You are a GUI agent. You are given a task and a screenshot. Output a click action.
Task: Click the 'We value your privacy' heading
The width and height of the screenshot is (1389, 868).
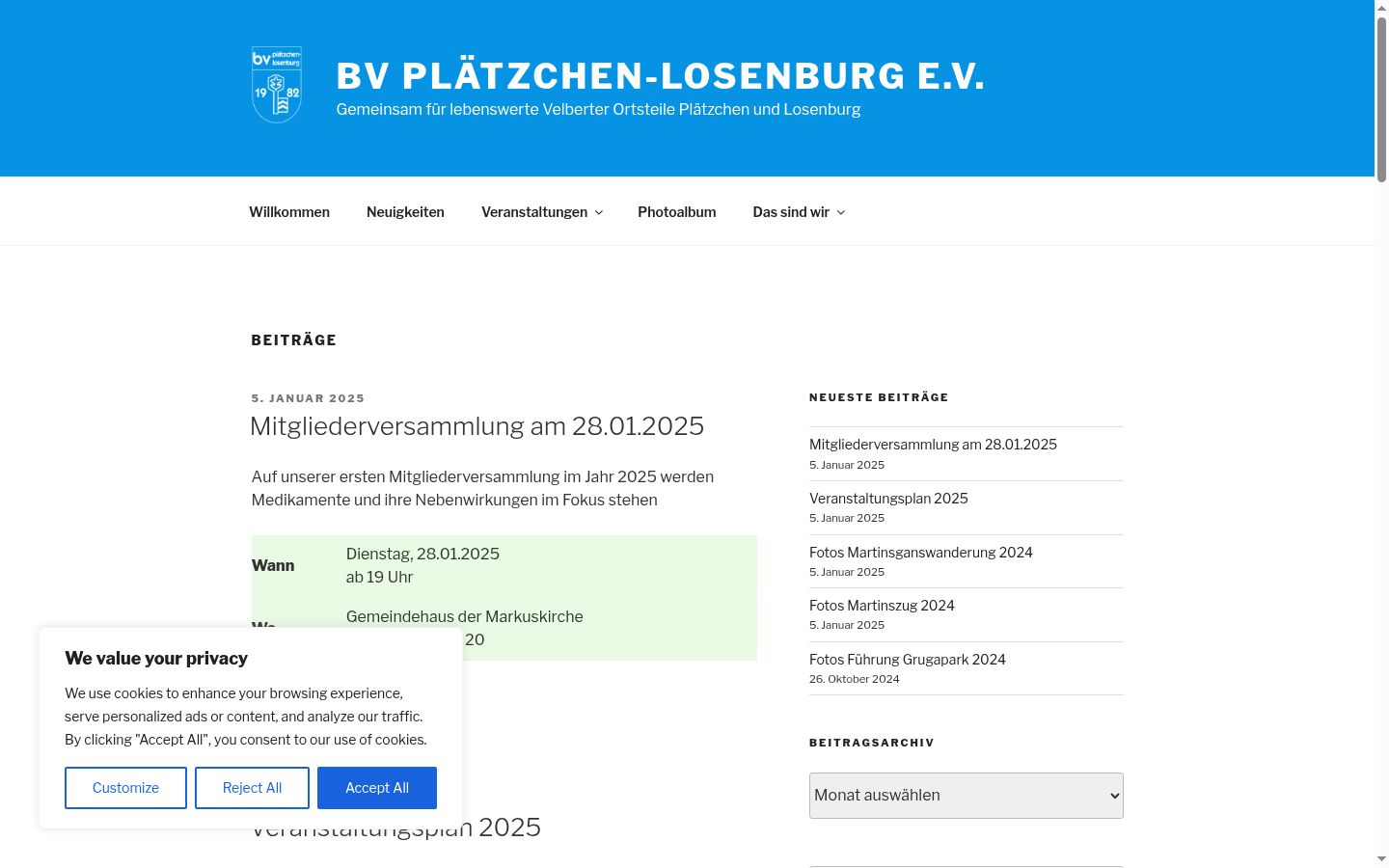(156, 659)
